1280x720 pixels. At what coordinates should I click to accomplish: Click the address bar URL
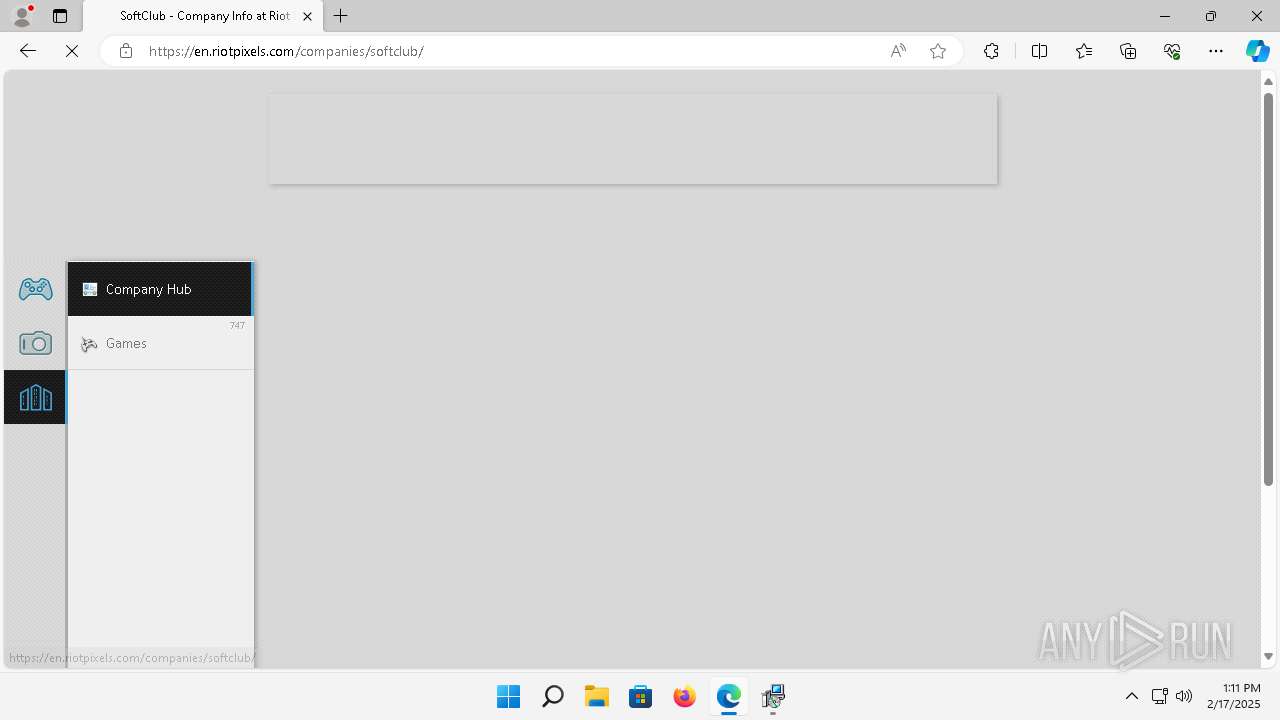[x=286, y=51]
